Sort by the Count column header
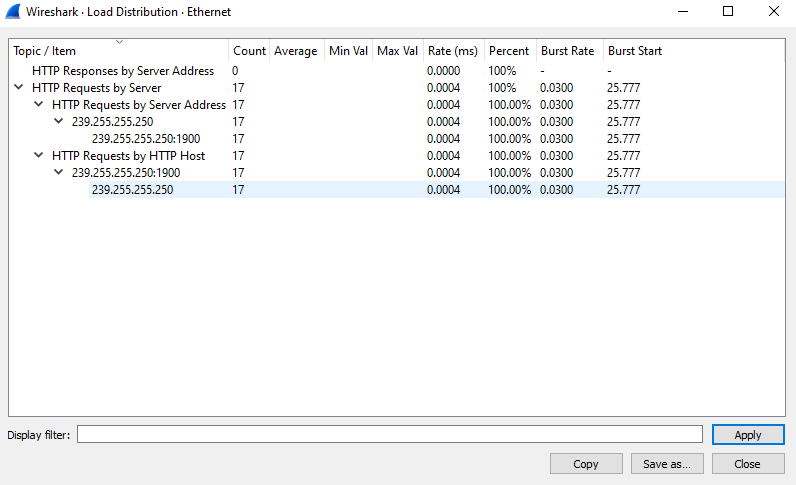796x485 pixels. coord(249,51)
